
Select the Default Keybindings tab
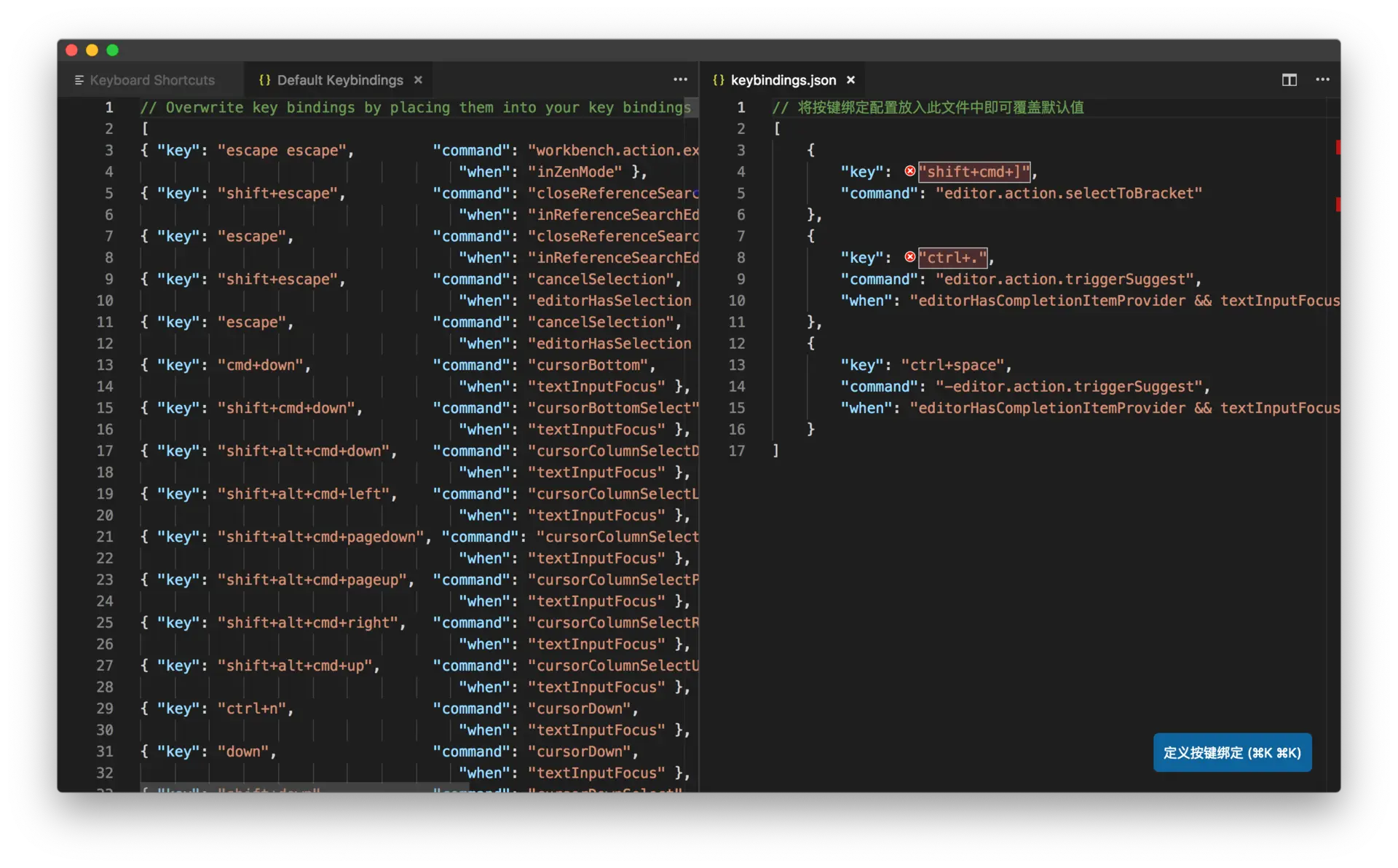(339, 80)
